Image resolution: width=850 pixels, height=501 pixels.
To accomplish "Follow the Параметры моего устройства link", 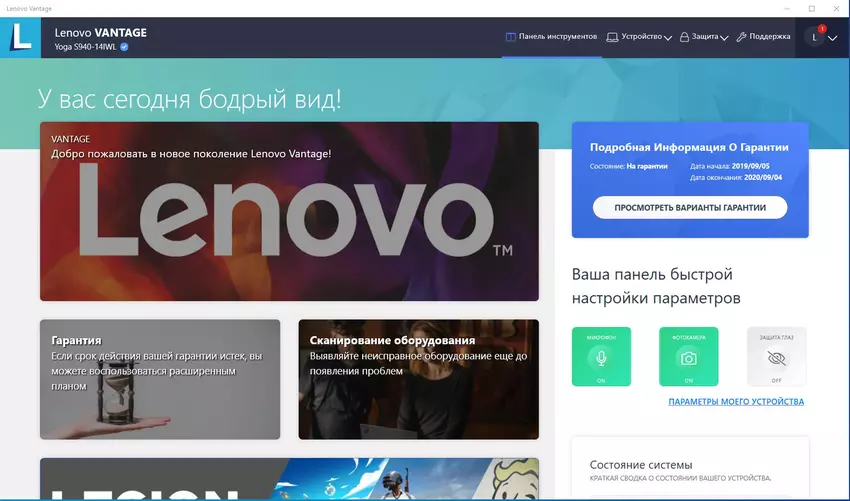I will click(735, 402).
